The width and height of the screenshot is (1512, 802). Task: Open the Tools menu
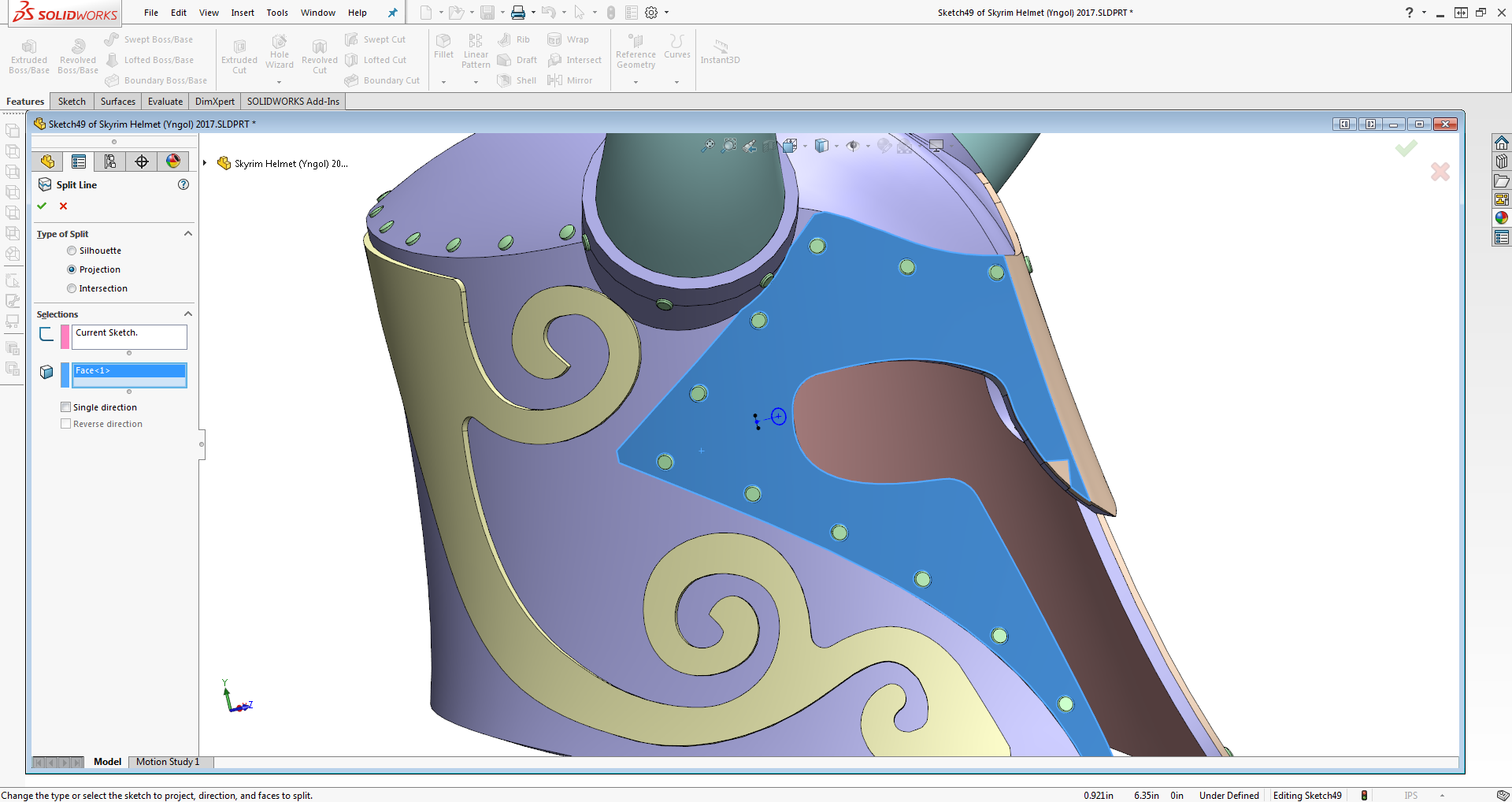click(277, 13)
